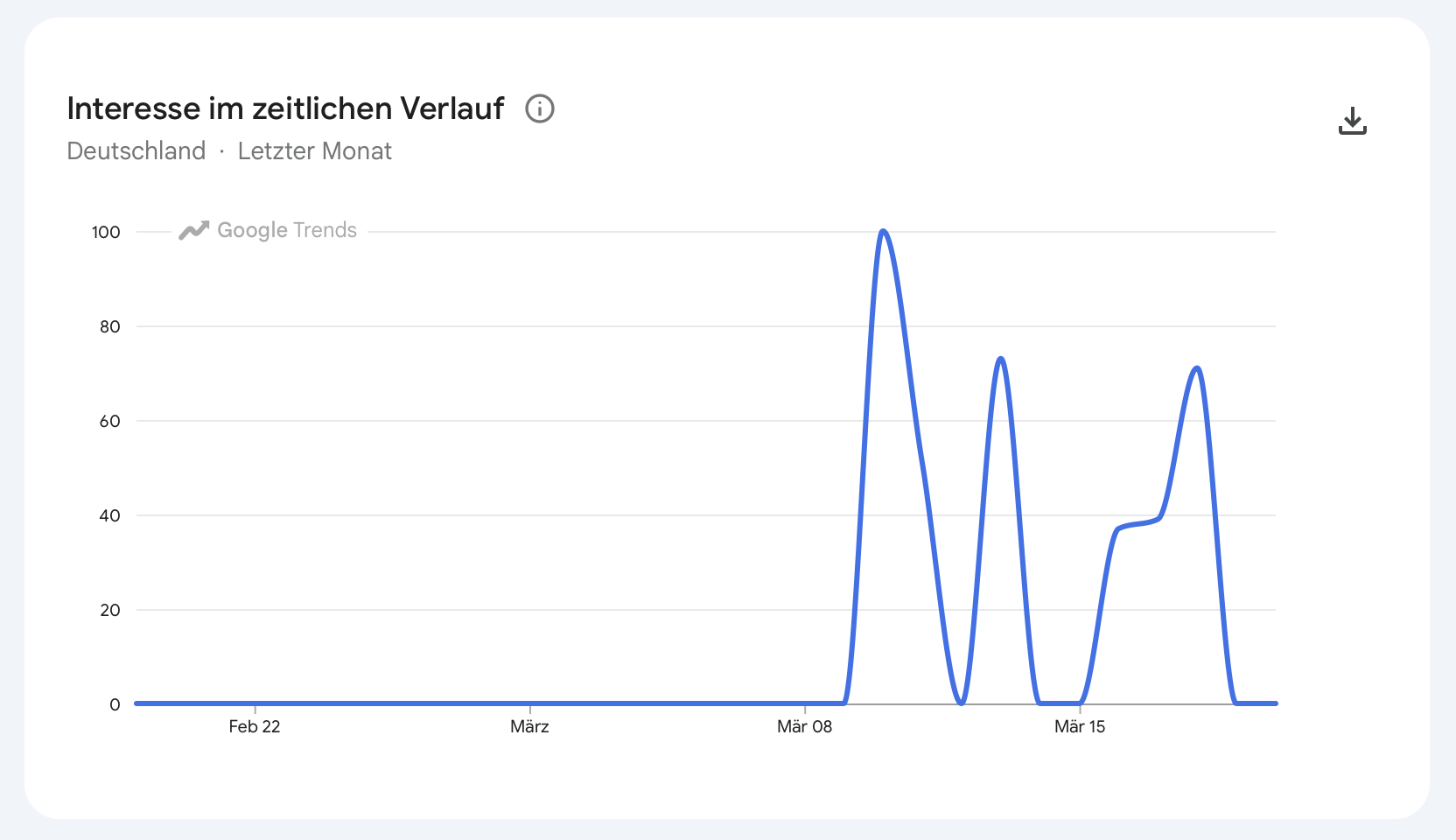Click the 'Feb 22' label on the x-axis
Image resolution: width=1456 pixels, height=840 pixels.
tap(254, 726)
